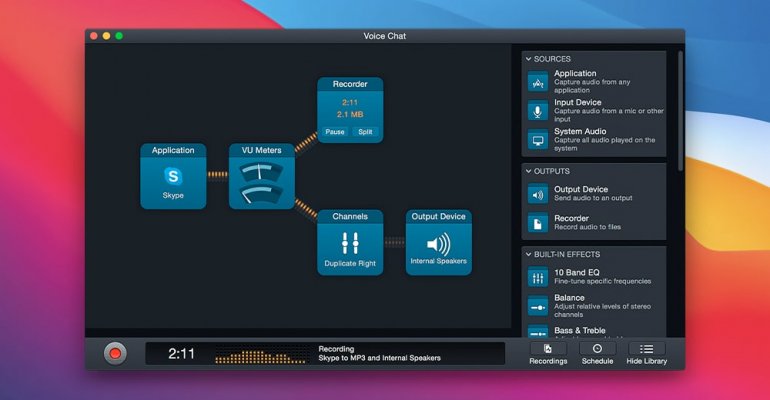Collapse the SOURCES section
The width and height of the screenshot is (770, 400).
coord(528,60)
